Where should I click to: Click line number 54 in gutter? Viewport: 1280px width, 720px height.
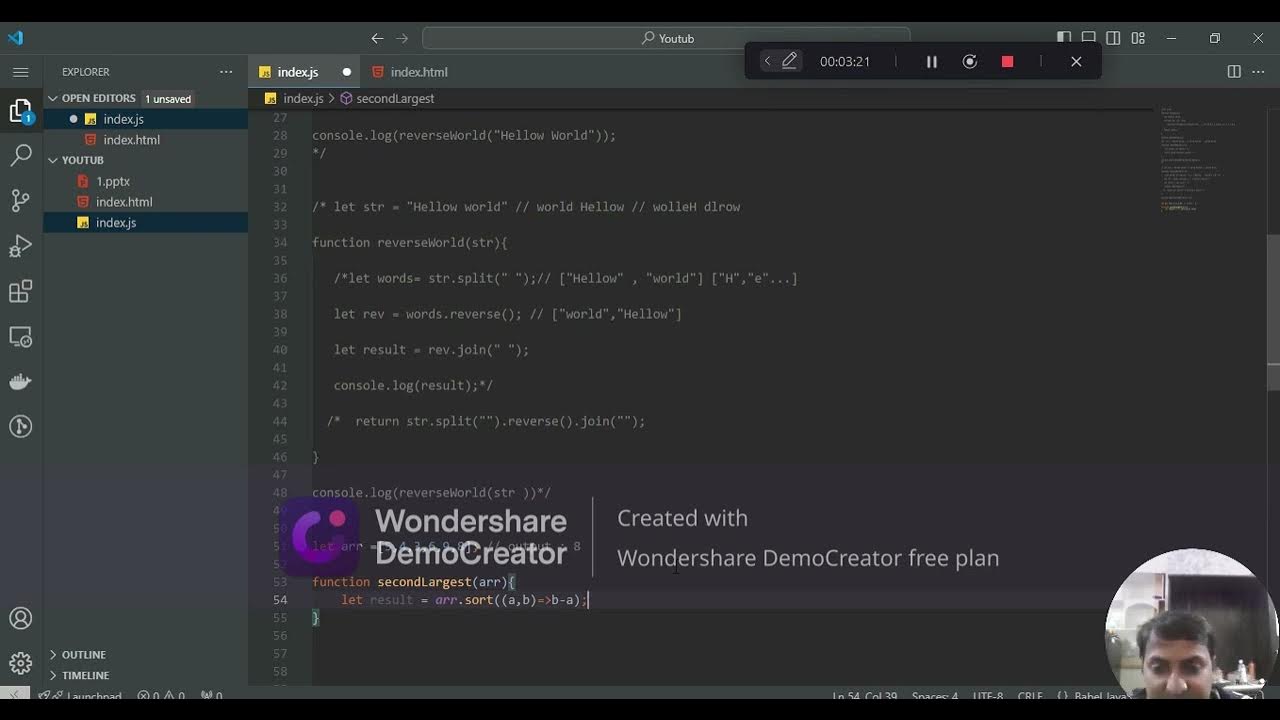pos(280,600)
